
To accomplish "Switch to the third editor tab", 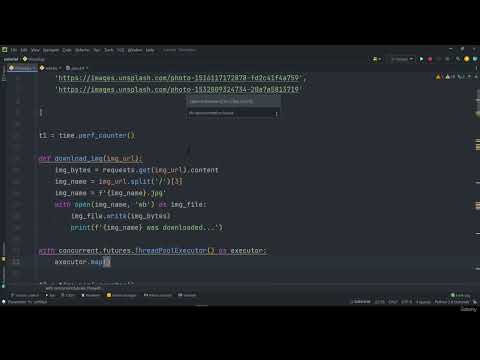I will tap(76, 68).
